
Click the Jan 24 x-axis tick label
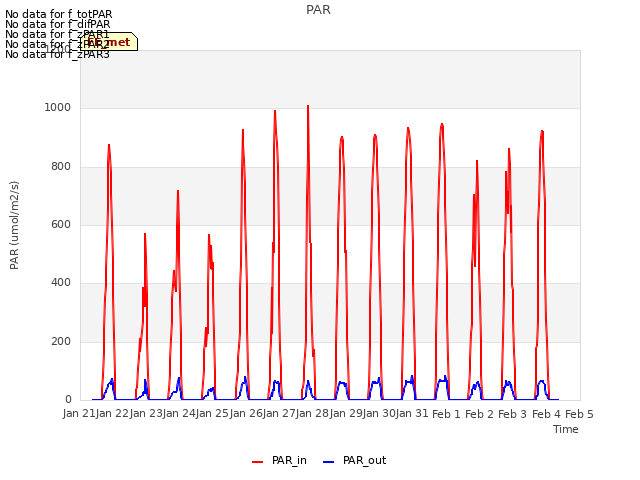pyautogui.click(x=179, y=414)
